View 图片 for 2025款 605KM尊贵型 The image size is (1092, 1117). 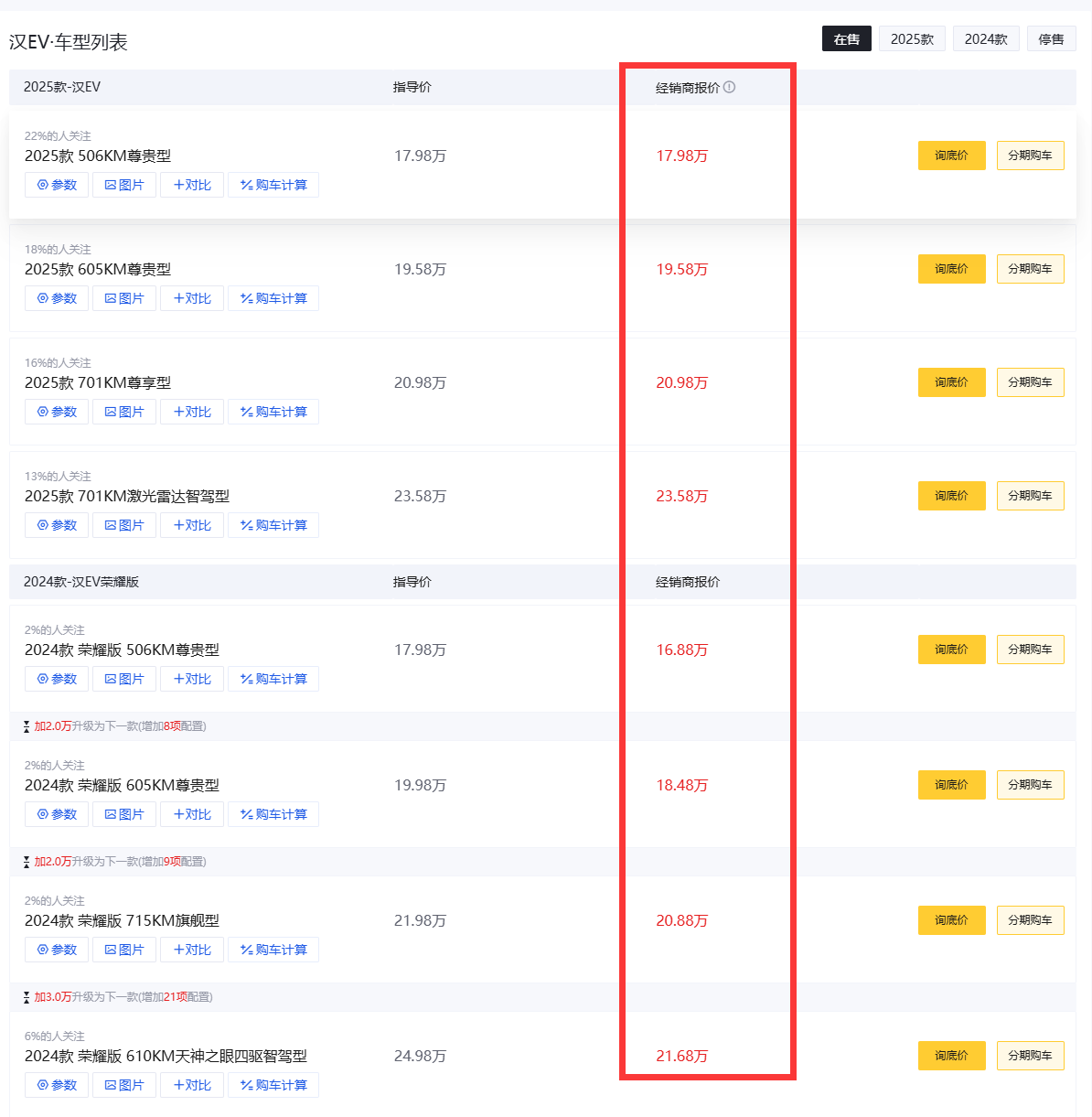124,298
